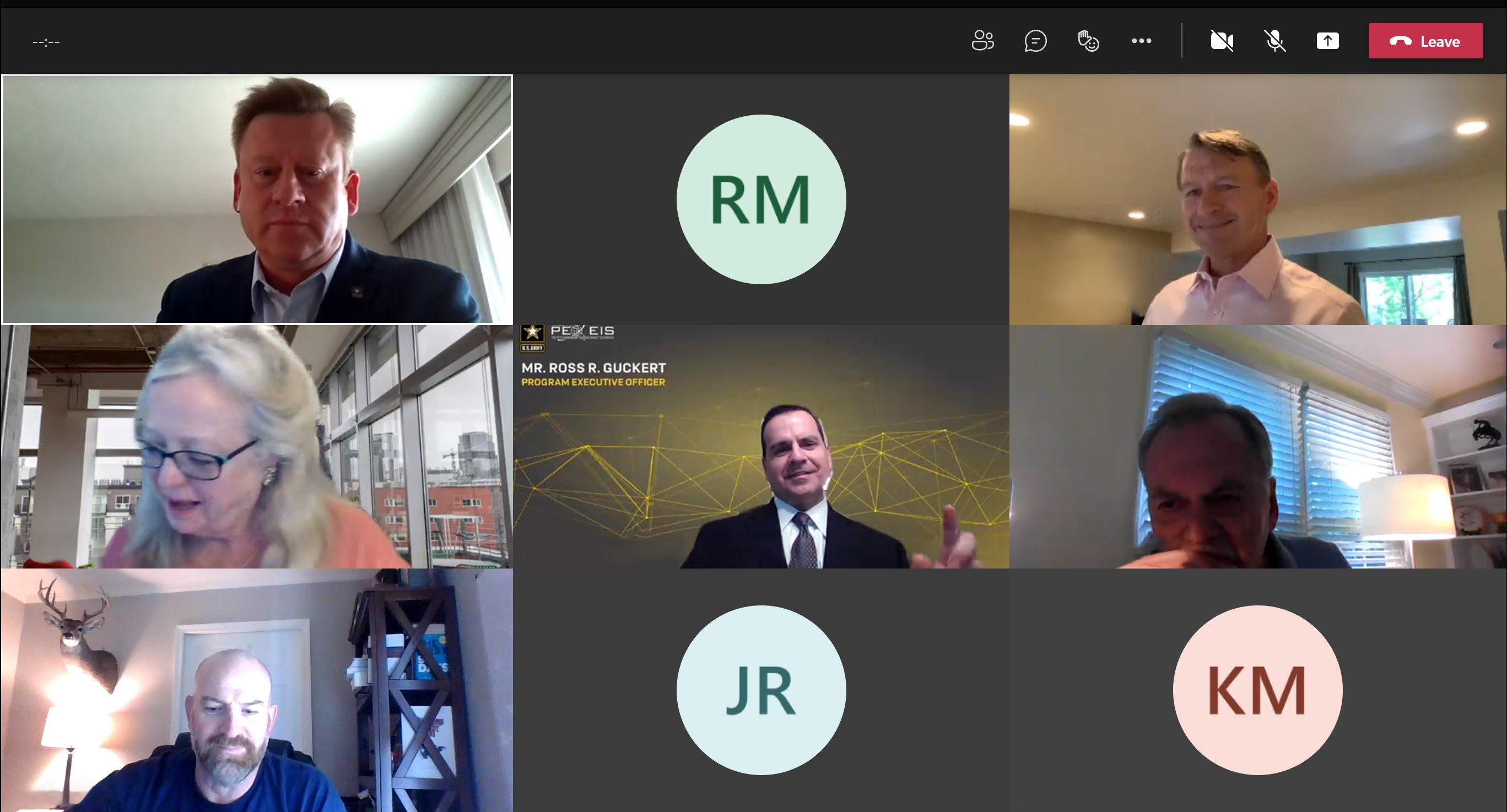This screenshot has height=812, width=1507.
Task: Open raise hand and reactions icon
Action: pyautogui.click(x=1088, y=41)
